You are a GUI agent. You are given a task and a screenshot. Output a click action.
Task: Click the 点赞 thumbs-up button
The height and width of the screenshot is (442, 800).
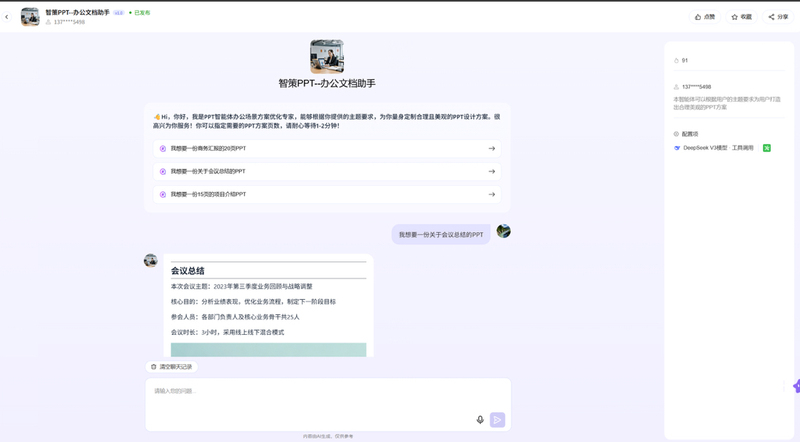pos(705,17)
